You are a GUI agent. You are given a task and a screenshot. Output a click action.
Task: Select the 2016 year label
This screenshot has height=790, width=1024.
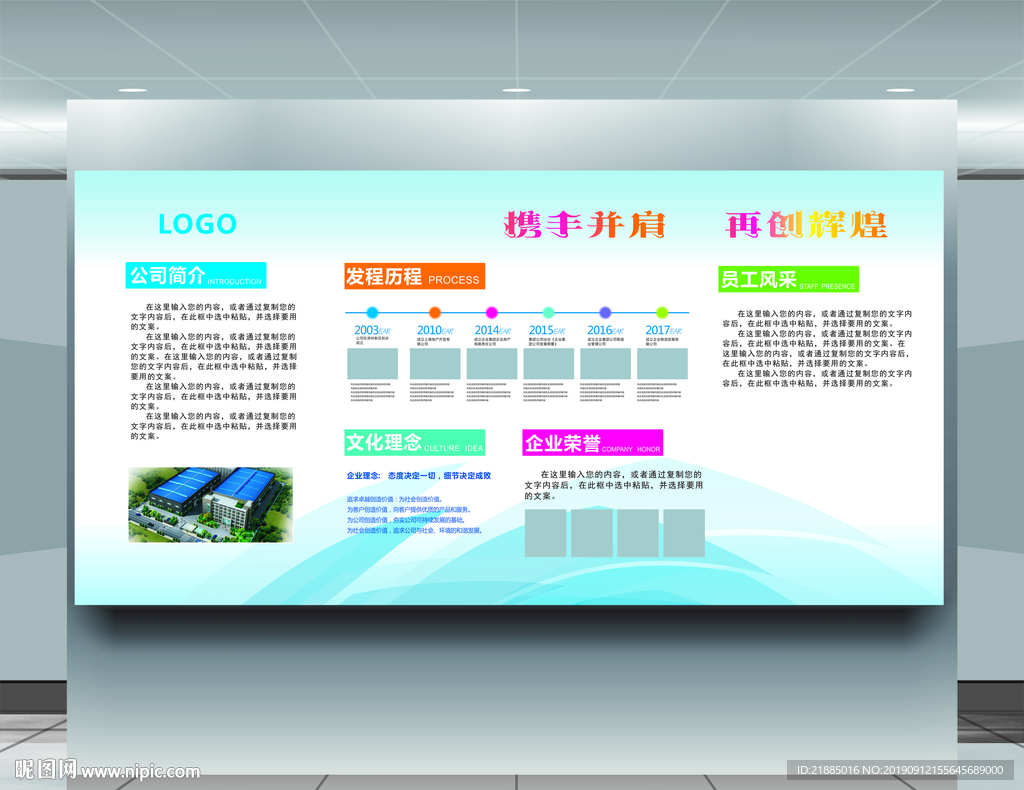pos(605,330)
